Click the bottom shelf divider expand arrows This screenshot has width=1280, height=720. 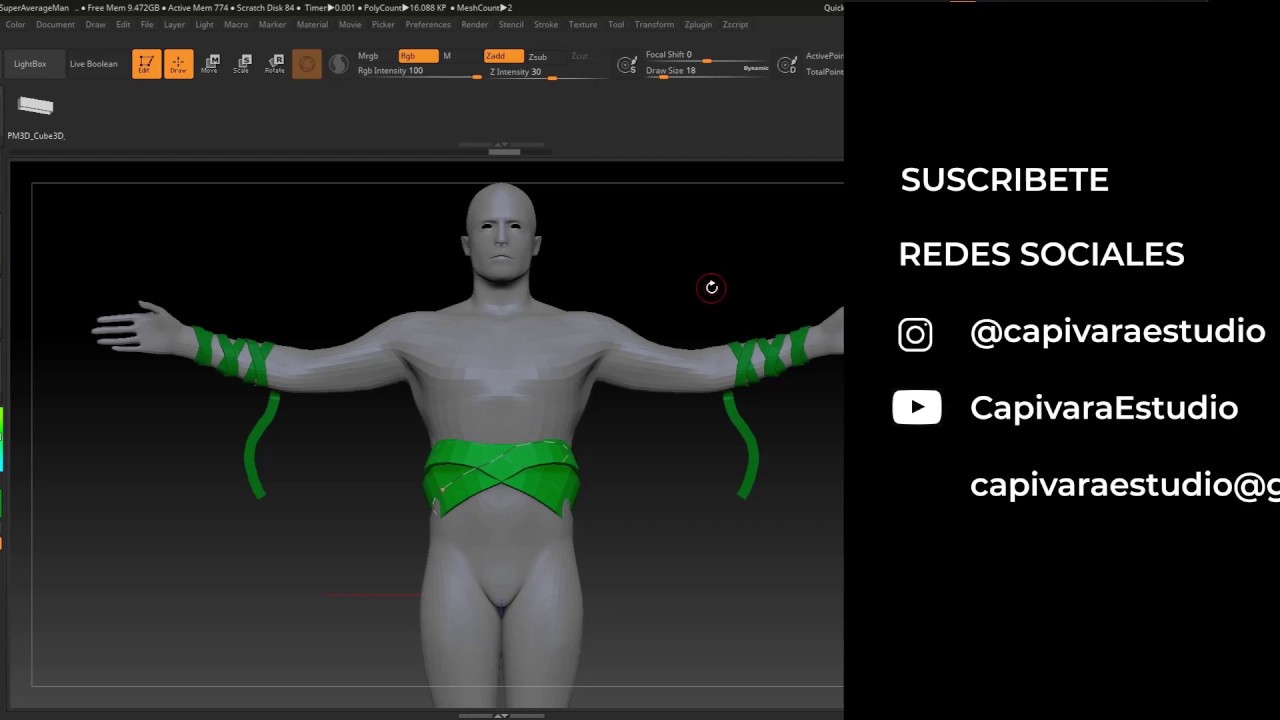click(x=501, y=714)
